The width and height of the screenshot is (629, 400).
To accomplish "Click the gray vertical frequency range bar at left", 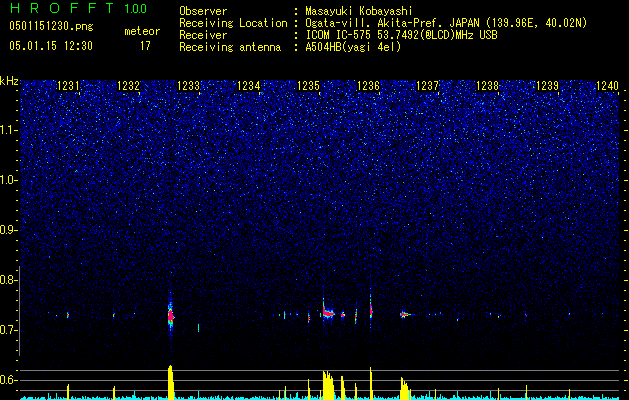I will pos(19,311).
